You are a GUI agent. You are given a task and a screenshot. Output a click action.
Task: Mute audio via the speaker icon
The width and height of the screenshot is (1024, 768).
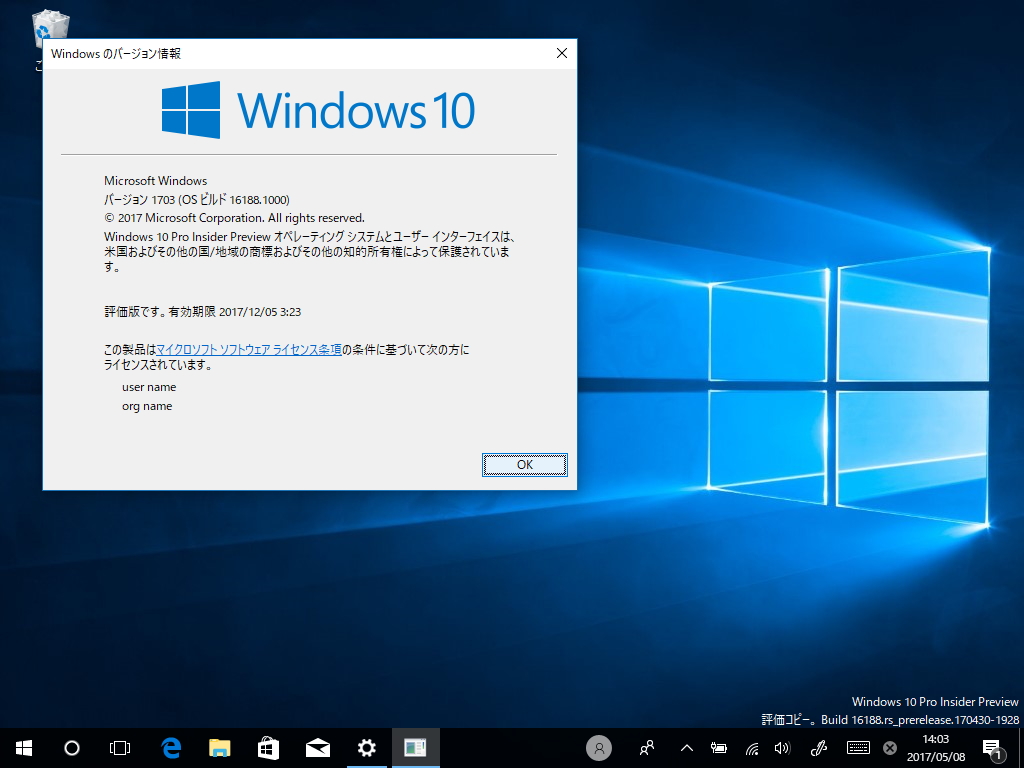[x=785, y=747]
